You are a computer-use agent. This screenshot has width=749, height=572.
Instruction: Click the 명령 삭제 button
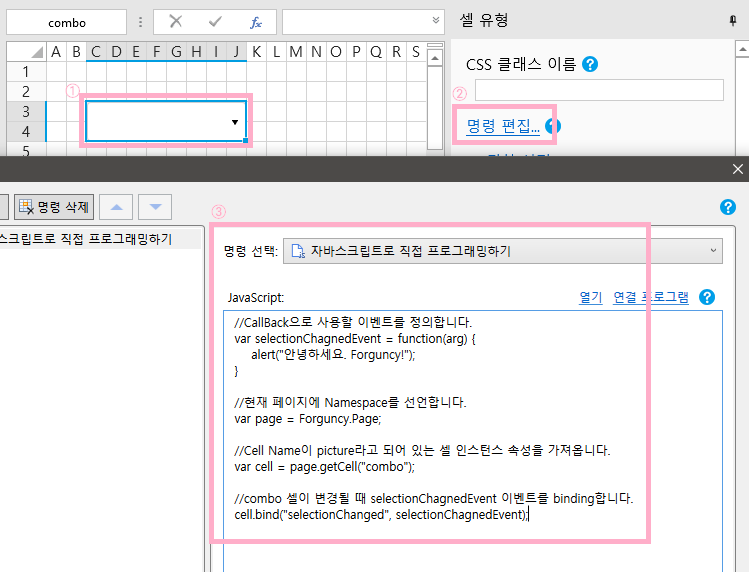coord(54,207)
